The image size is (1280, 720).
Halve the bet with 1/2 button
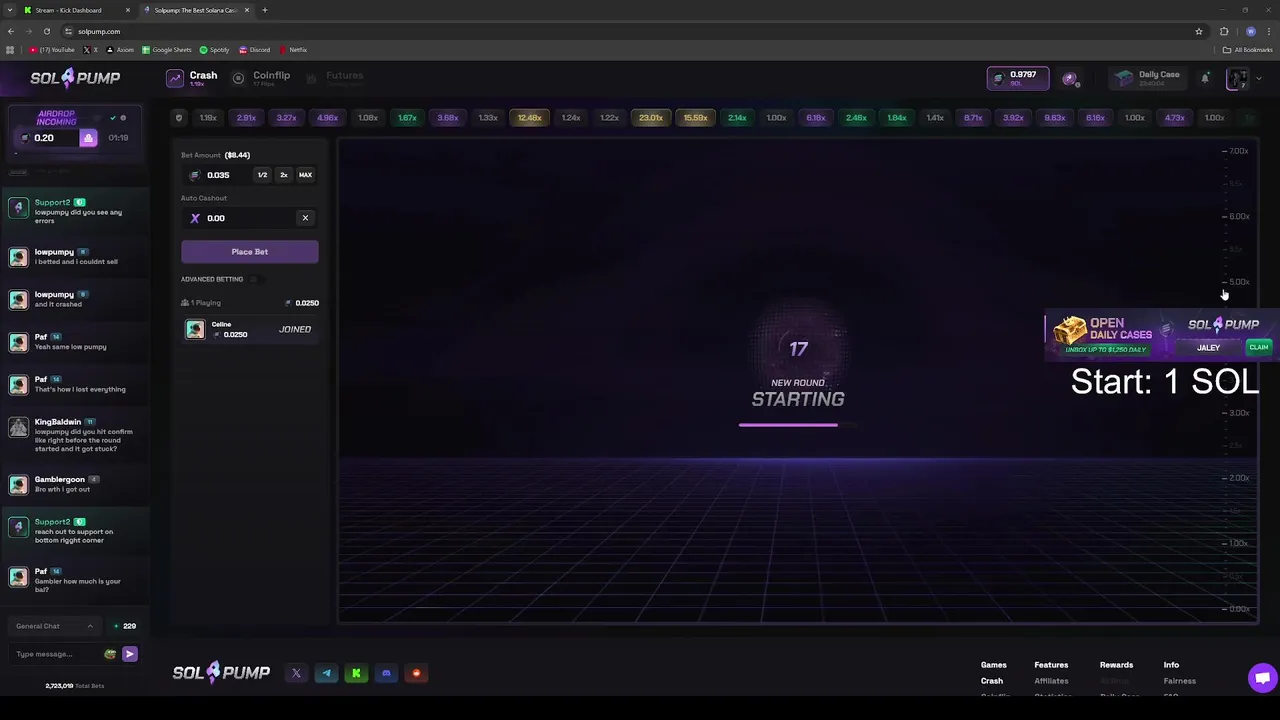pyautogui.click(x=262, y=175)
